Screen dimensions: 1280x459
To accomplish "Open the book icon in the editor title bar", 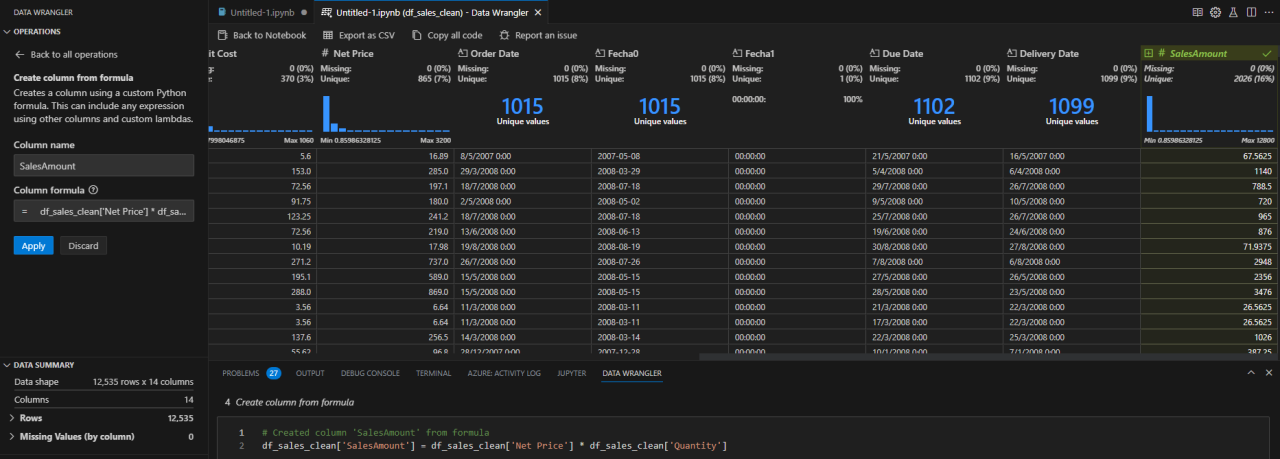I will tap(1198, 12).
